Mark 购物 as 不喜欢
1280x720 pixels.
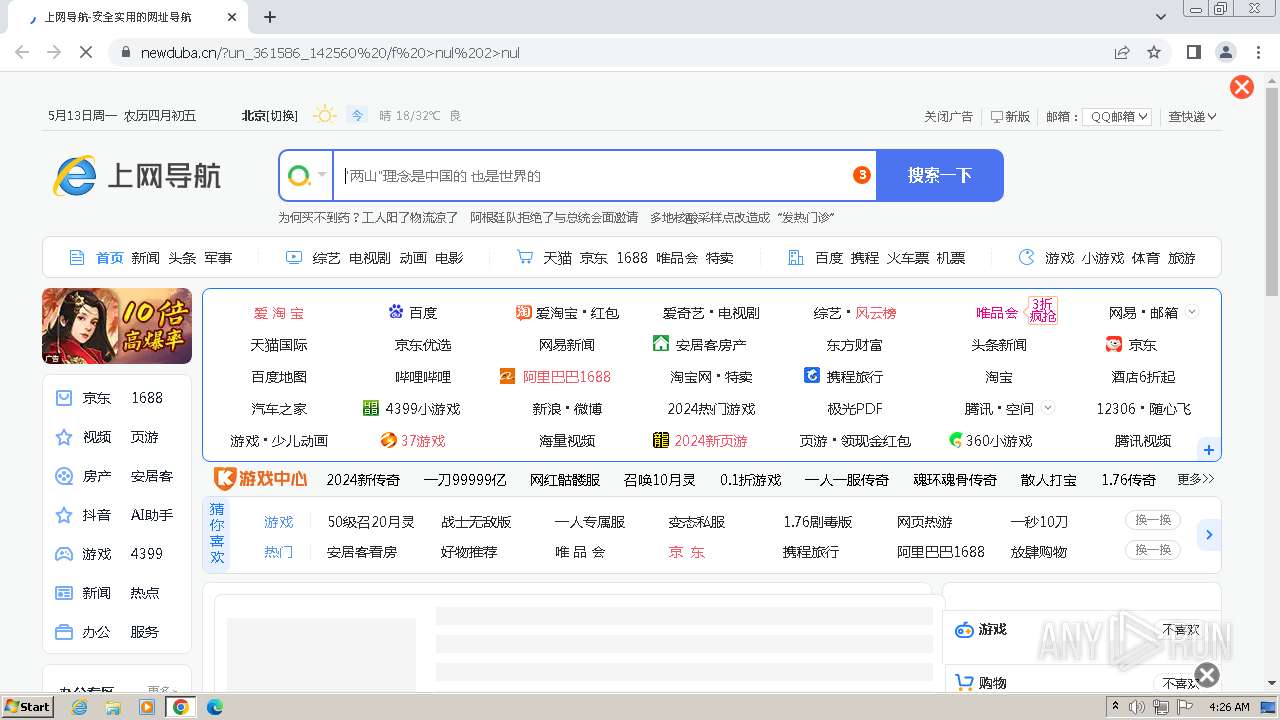point(1180,683)
